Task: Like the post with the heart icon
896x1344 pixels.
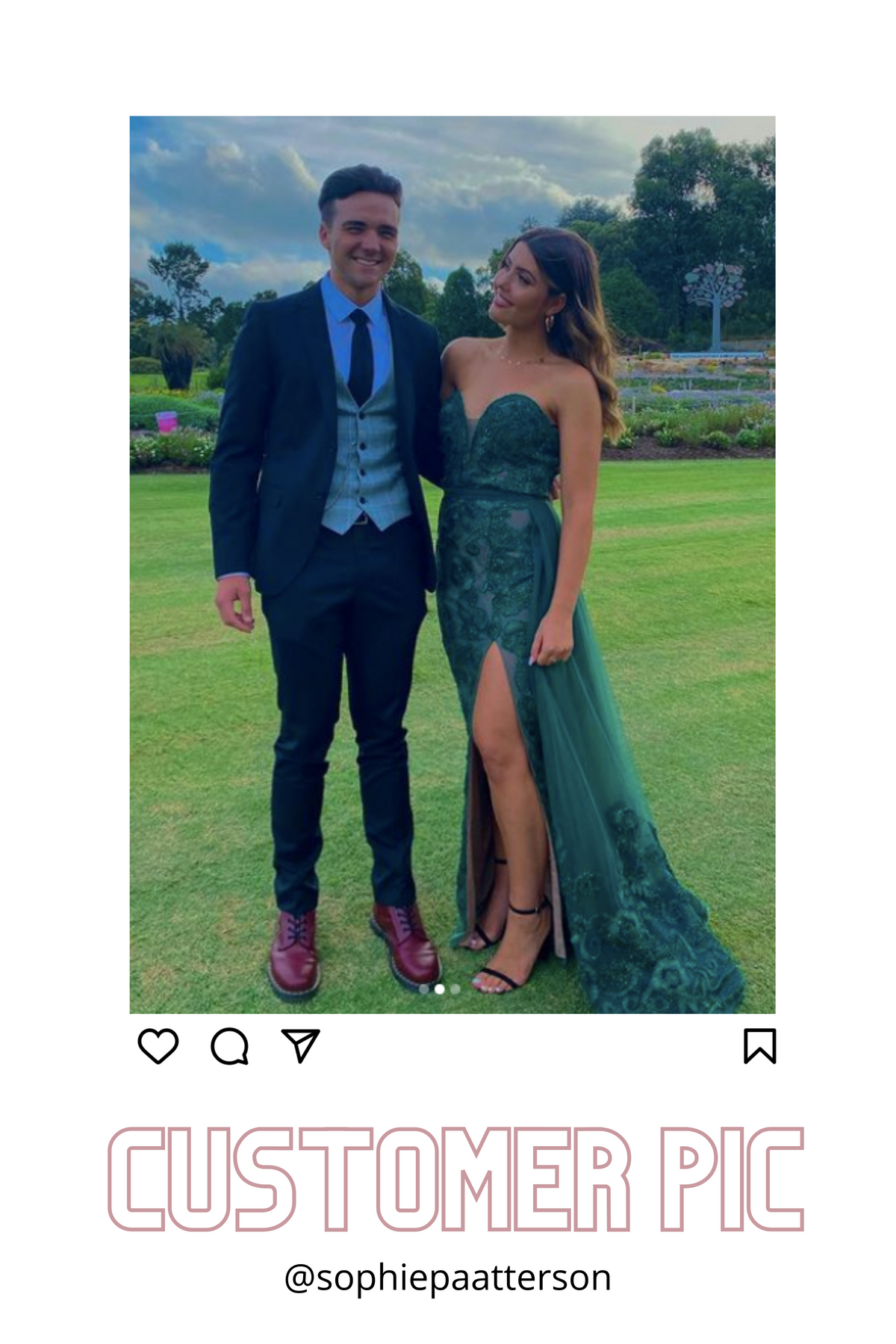Action: [x=158, y=1045]
